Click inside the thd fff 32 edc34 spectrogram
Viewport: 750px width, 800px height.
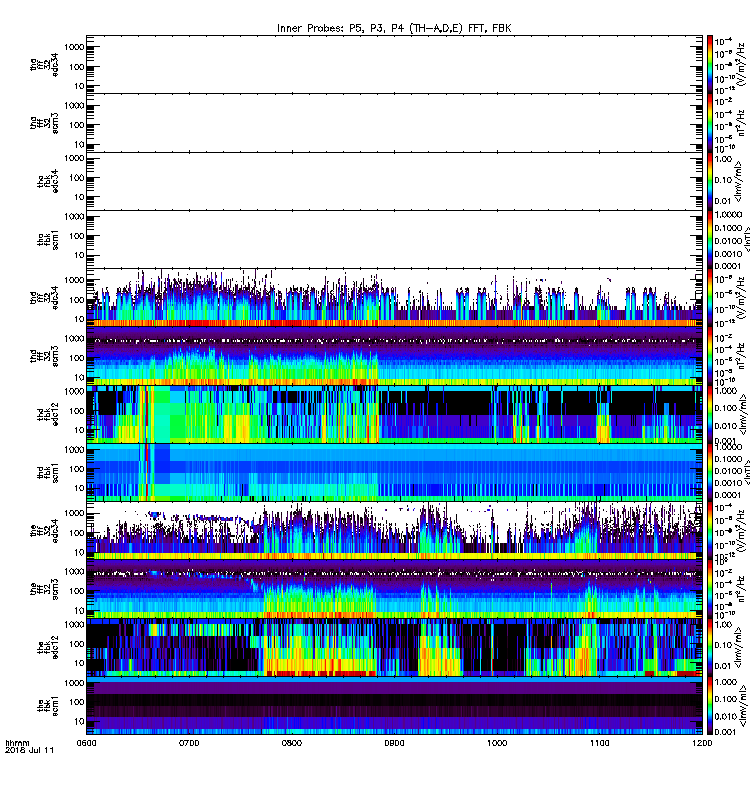click(394, 297)
